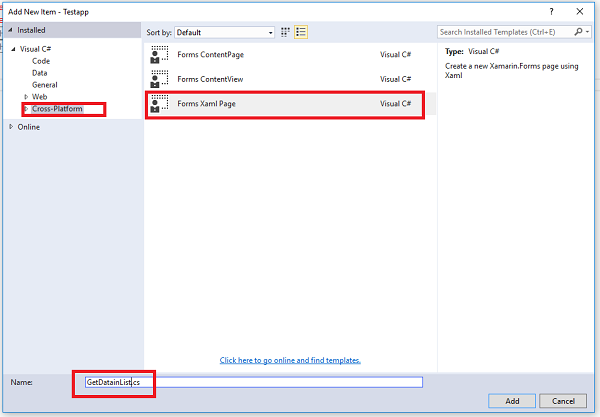Screen dimensions: 600x417
Task: Select the Visual C# tree item
Action: (x=35, y=49)
